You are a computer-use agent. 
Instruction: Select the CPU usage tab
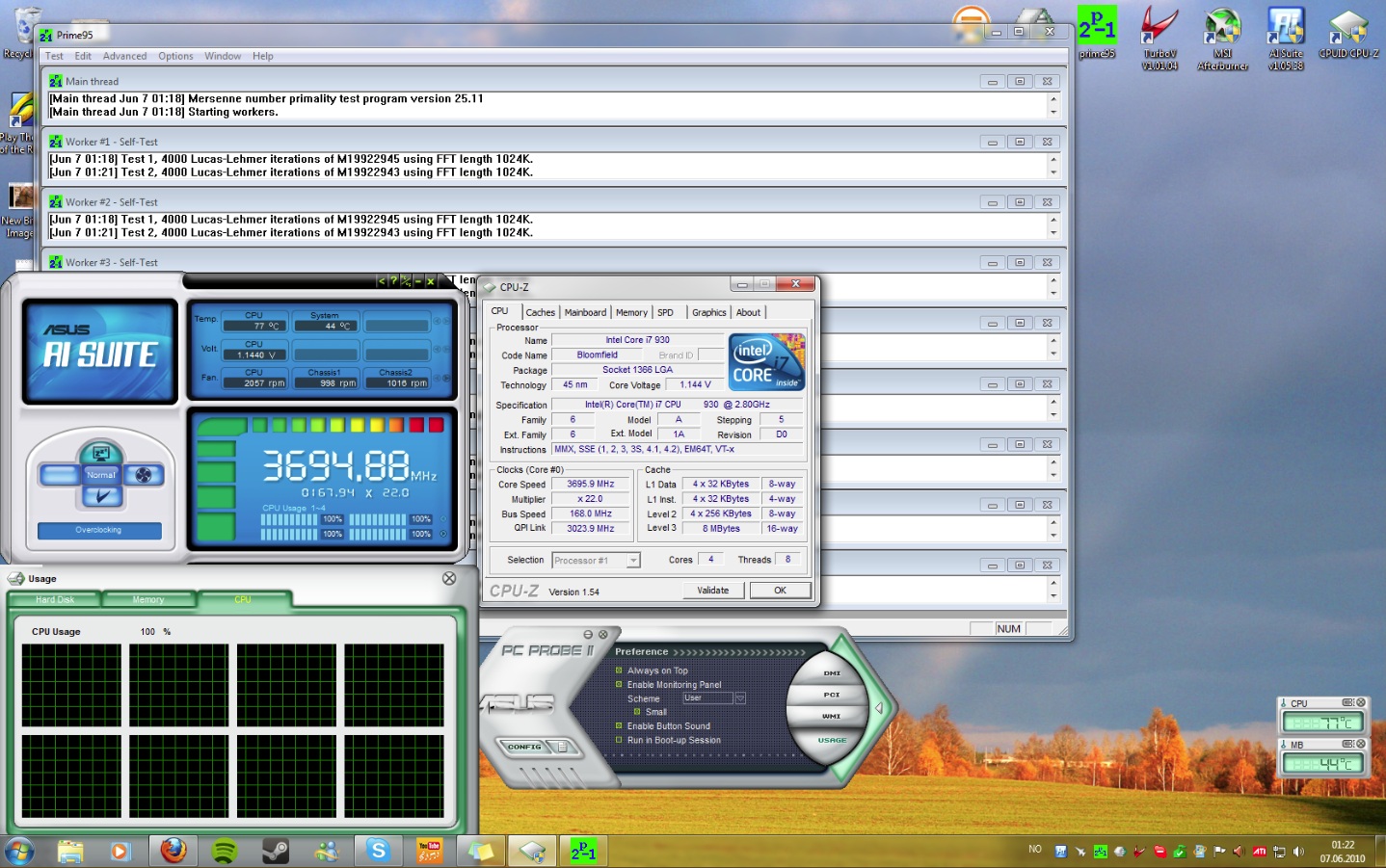[243, 599]
